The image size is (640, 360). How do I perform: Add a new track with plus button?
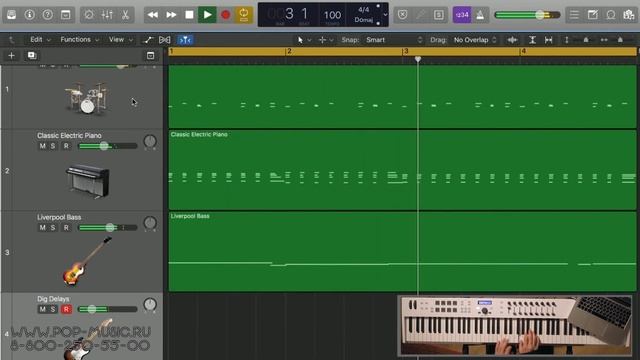pos(11,55)
